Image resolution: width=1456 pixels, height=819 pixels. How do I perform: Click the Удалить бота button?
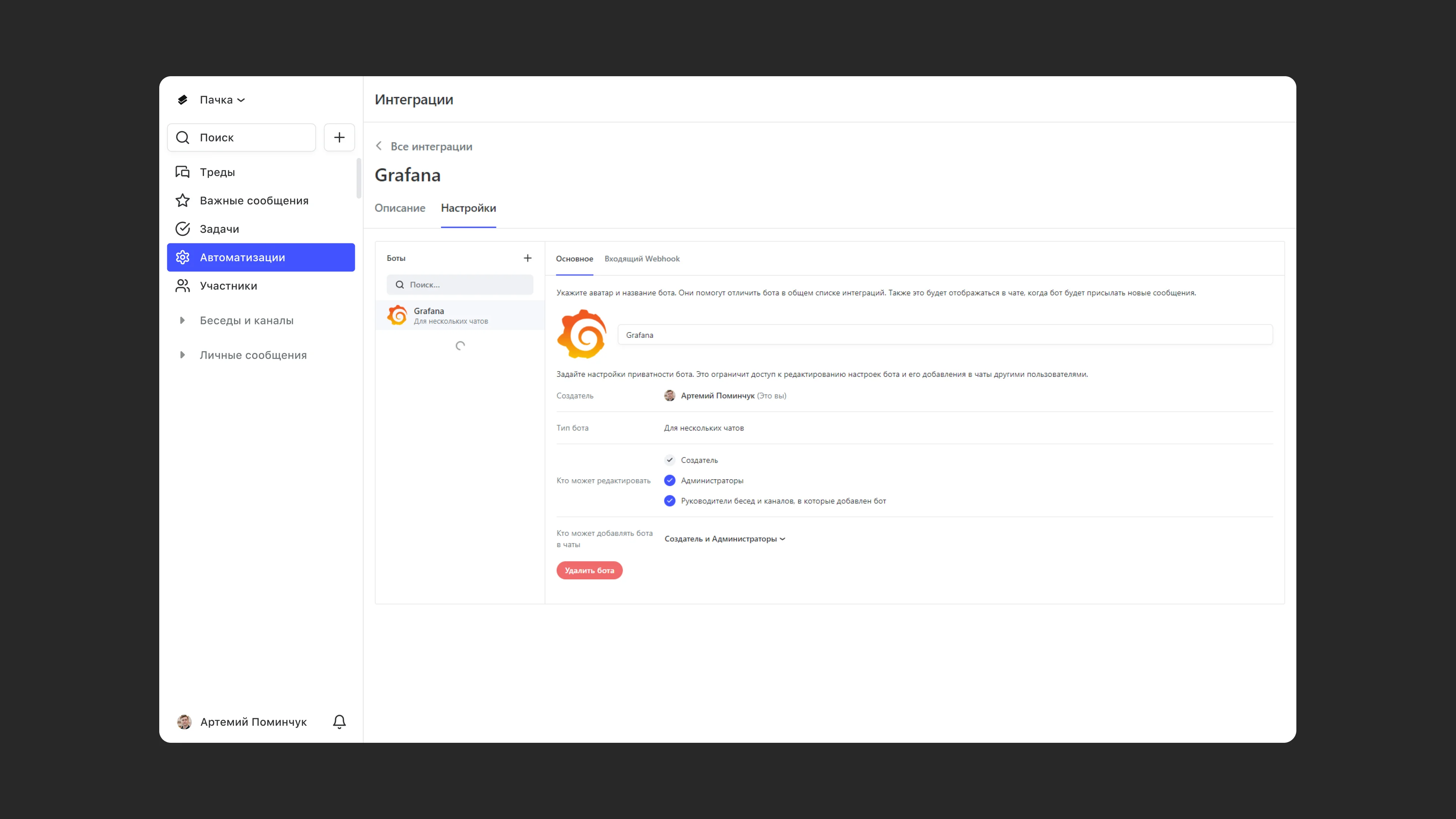(x=589, y=570)
